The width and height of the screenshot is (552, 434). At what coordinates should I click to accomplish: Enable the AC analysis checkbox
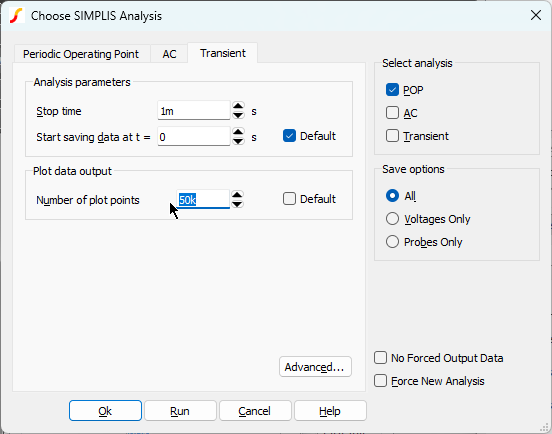pos(392,113)
